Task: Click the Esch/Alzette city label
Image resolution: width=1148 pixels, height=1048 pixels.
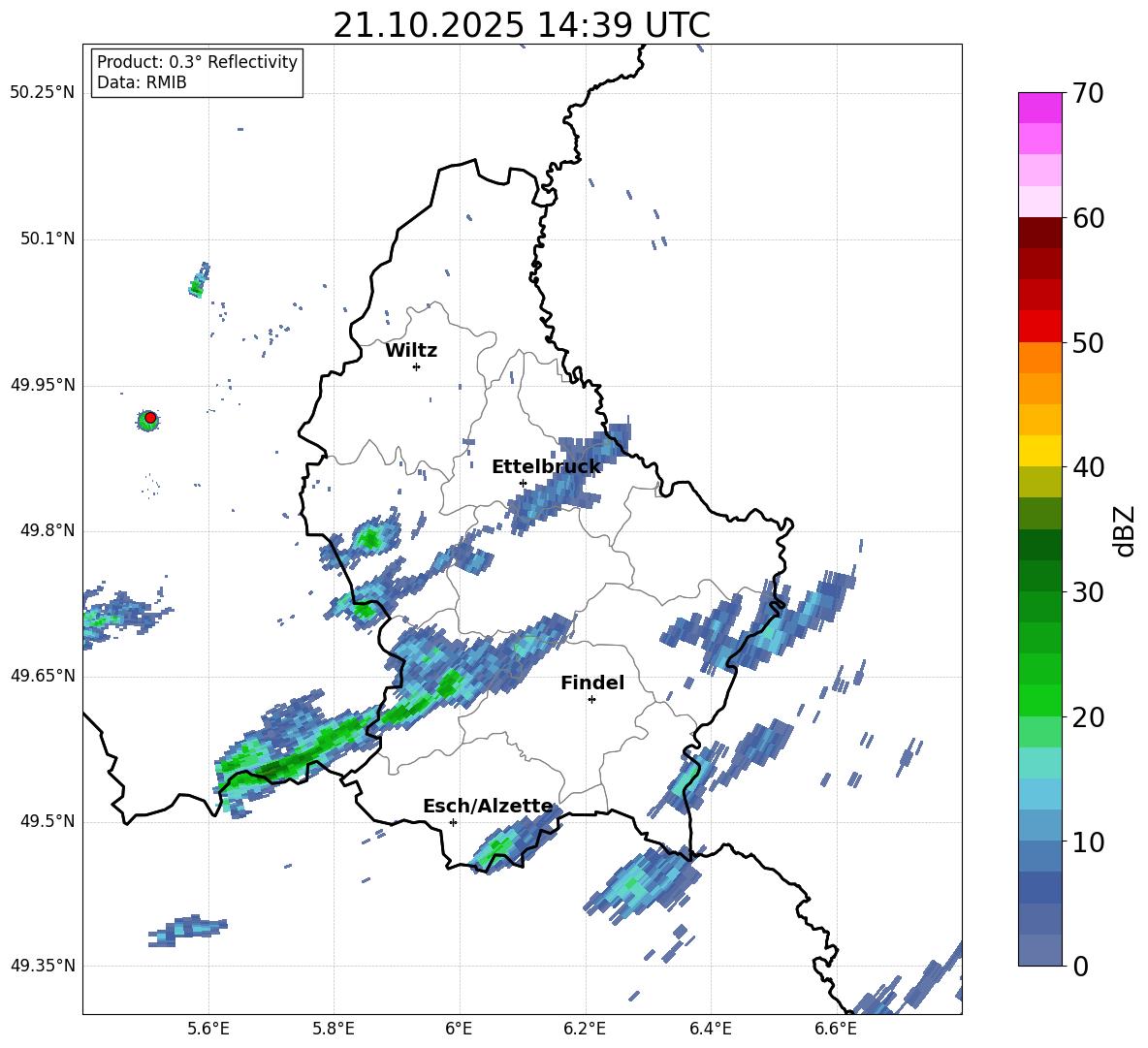Action: tap(489, 806)
